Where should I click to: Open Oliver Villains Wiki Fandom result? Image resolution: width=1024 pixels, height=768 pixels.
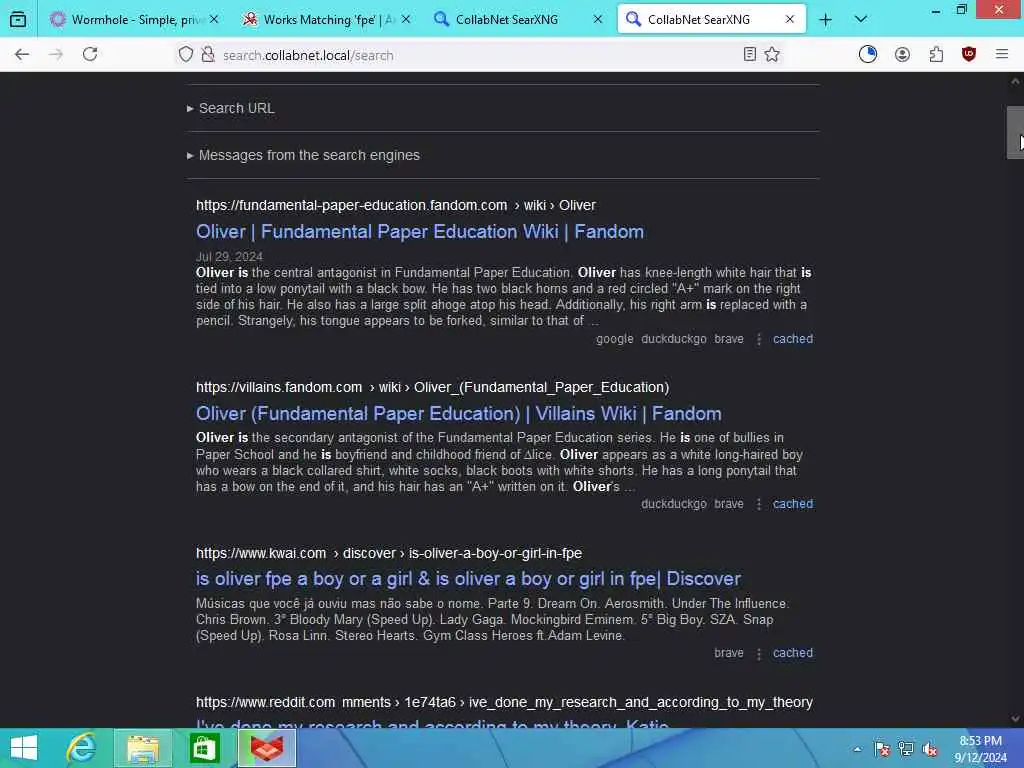(459, 414)
